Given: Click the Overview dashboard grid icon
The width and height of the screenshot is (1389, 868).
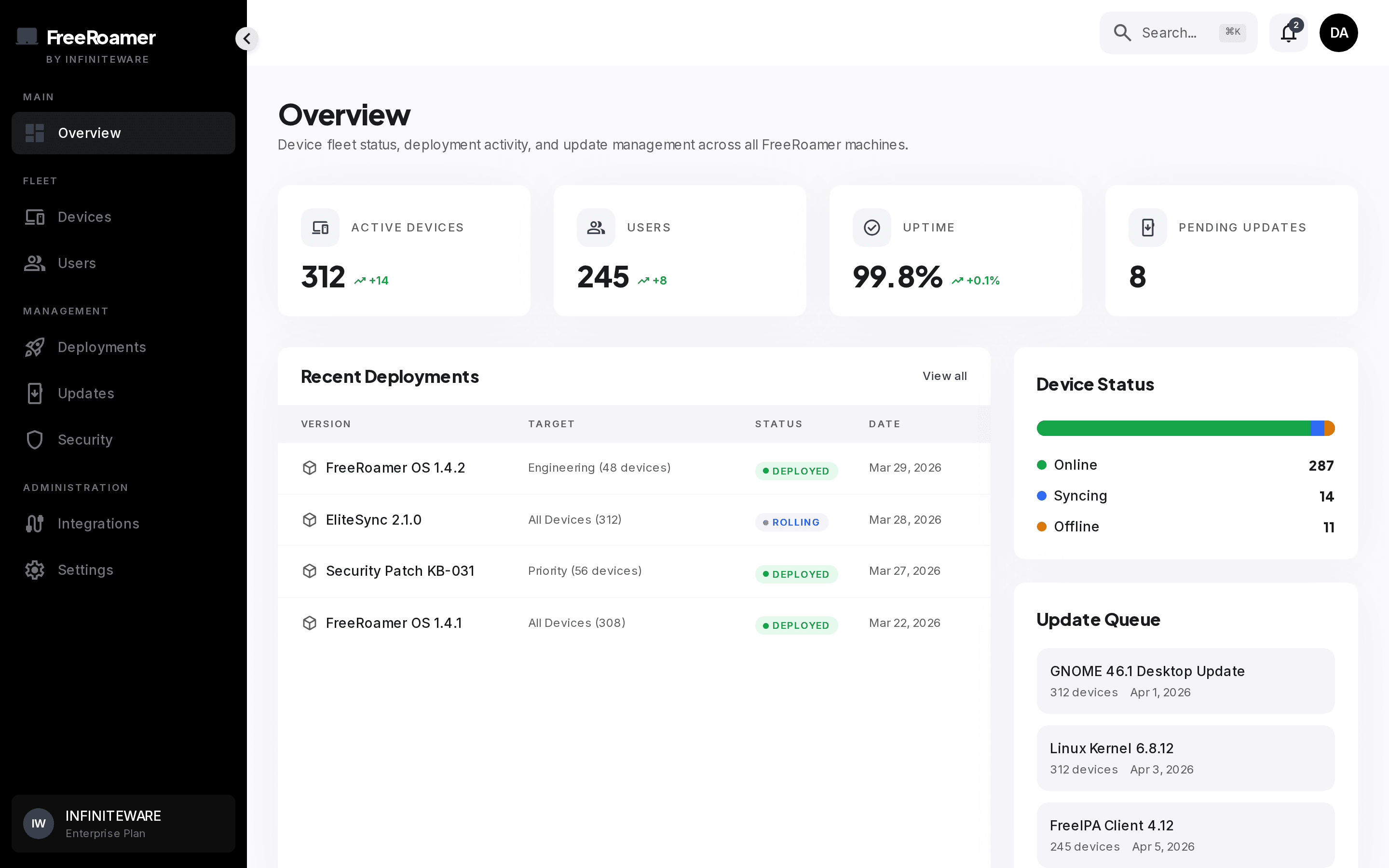Looking at the screenshot, I should (x=35, y=133).
